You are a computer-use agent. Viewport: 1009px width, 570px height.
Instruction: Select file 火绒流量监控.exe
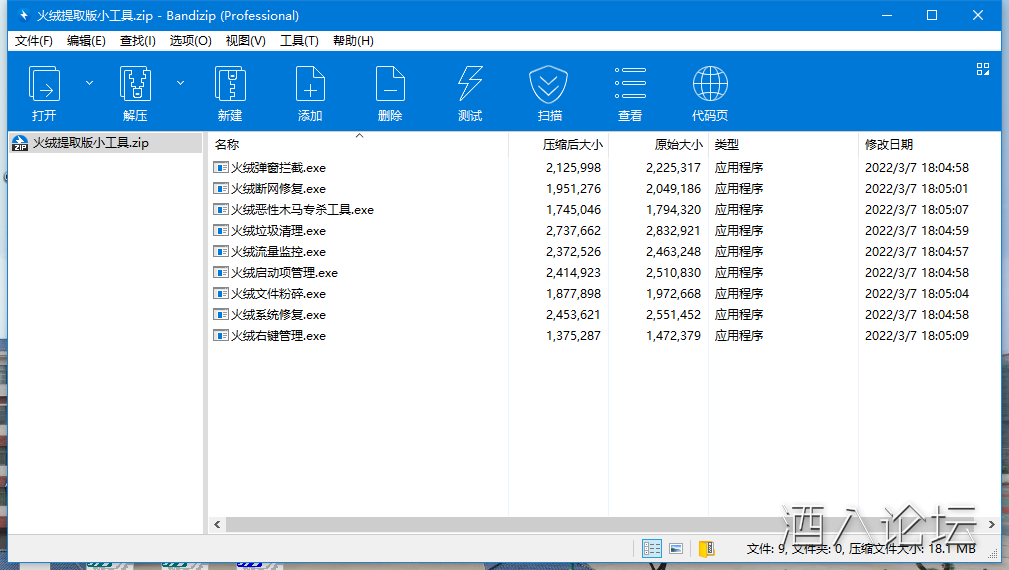click(x=278, y=252)
